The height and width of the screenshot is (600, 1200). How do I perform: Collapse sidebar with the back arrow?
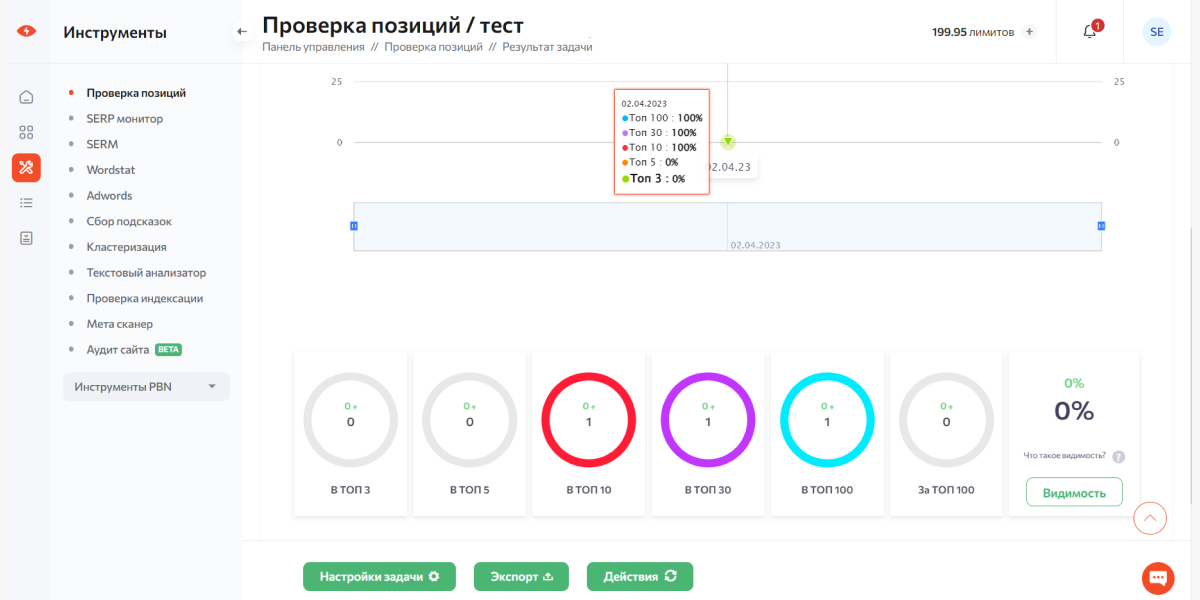(241, 32)
